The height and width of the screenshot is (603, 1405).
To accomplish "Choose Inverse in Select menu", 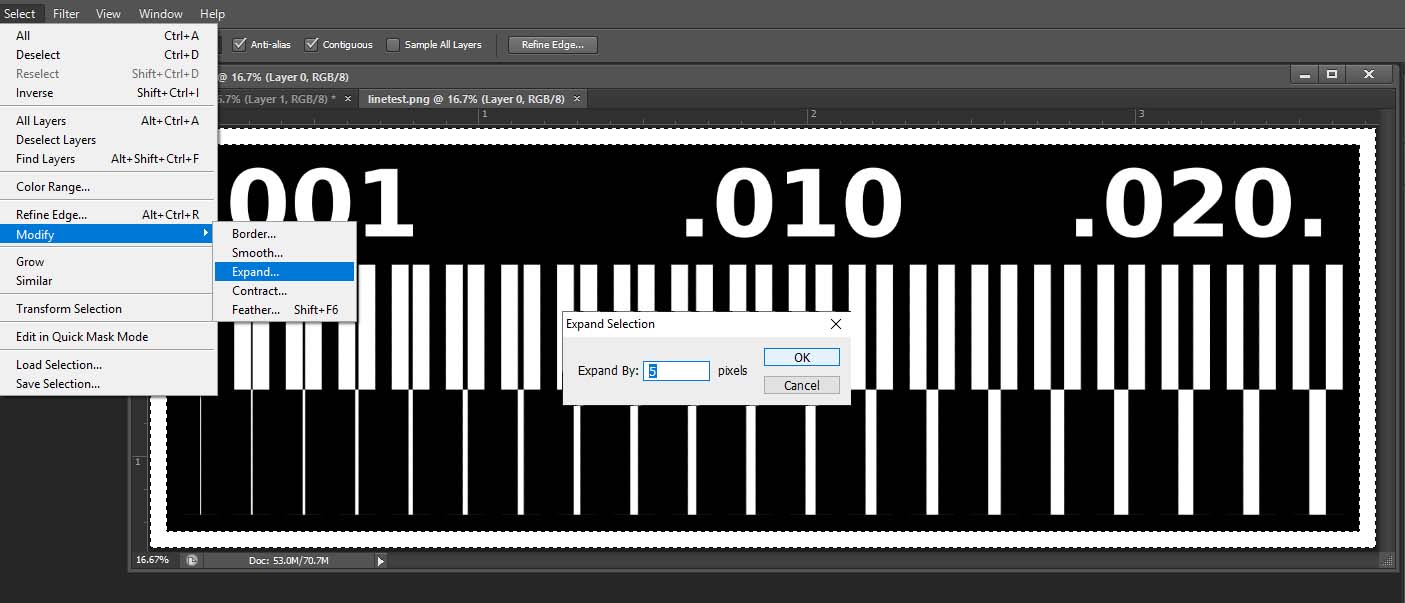I will (x=108, y=93).
